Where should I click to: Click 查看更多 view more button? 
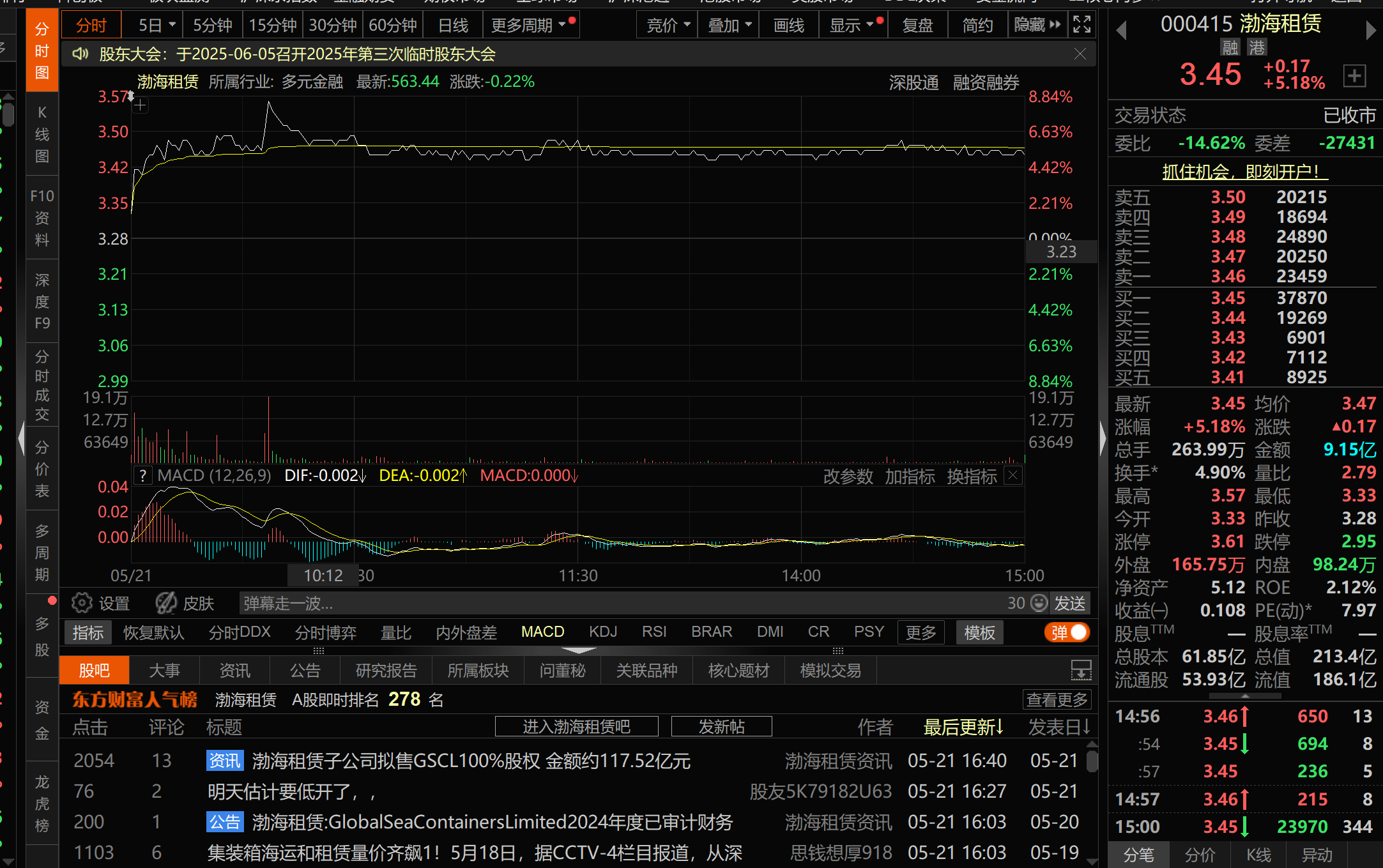(x=1057, y=699)
